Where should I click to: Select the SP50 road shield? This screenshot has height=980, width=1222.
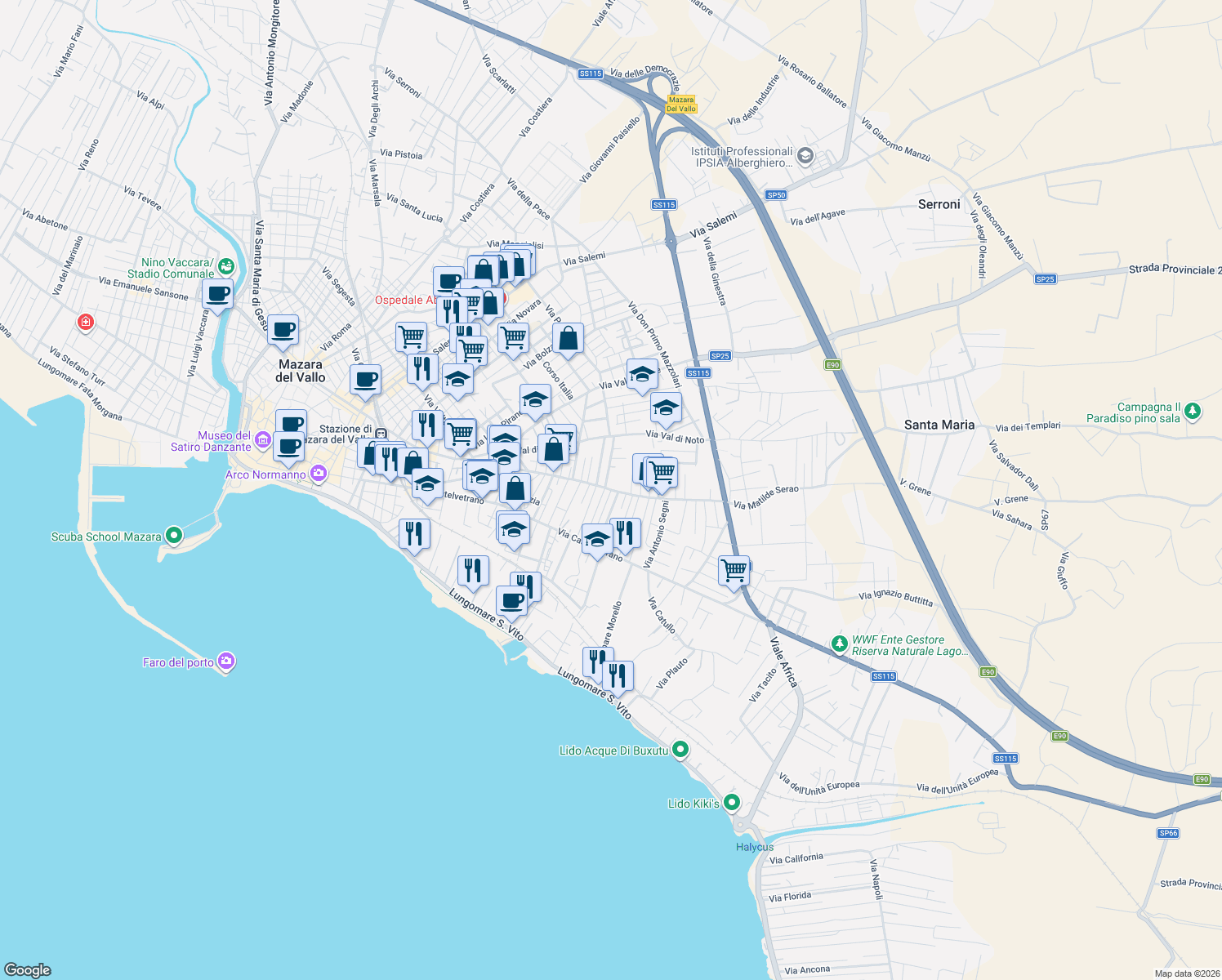click(x=776, y=195)
